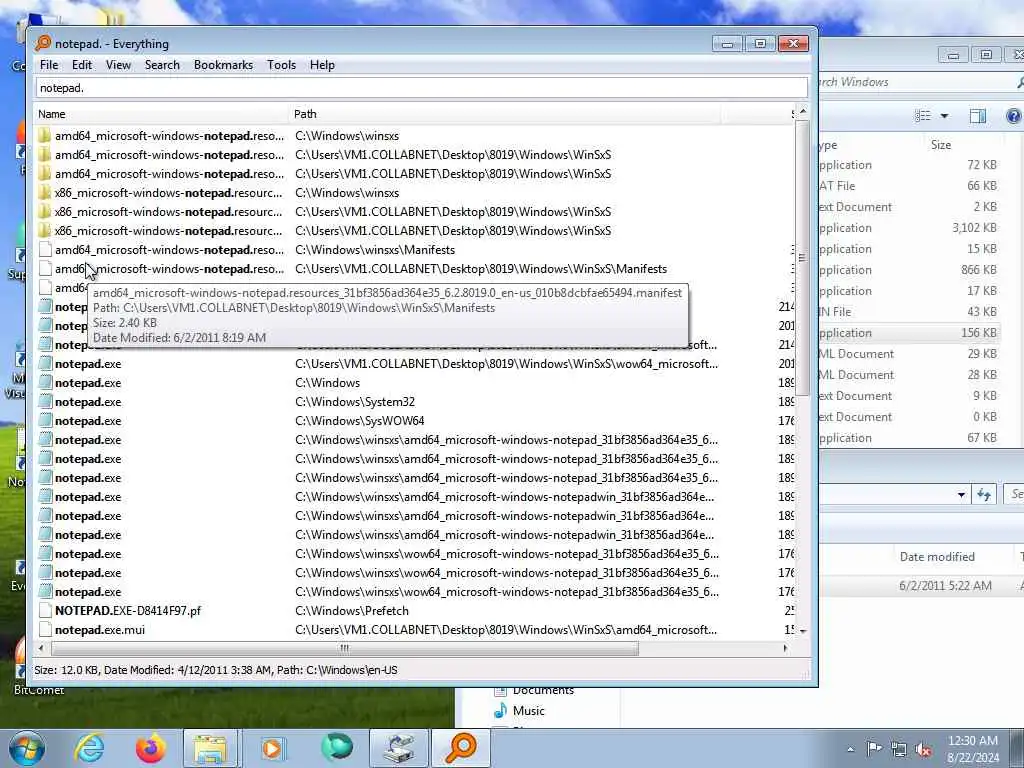Open the Tools menu
The height and width of the screenshot is (768, 1024).
[281, 65]
